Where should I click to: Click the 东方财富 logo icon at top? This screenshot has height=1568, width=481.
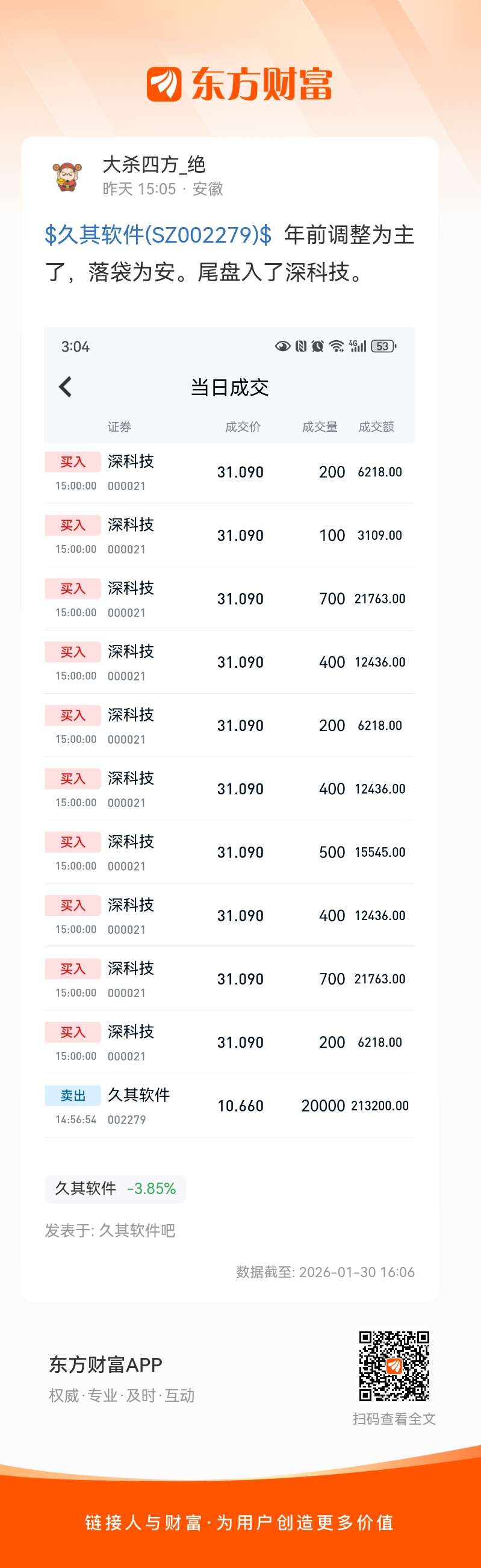point(164,84)
